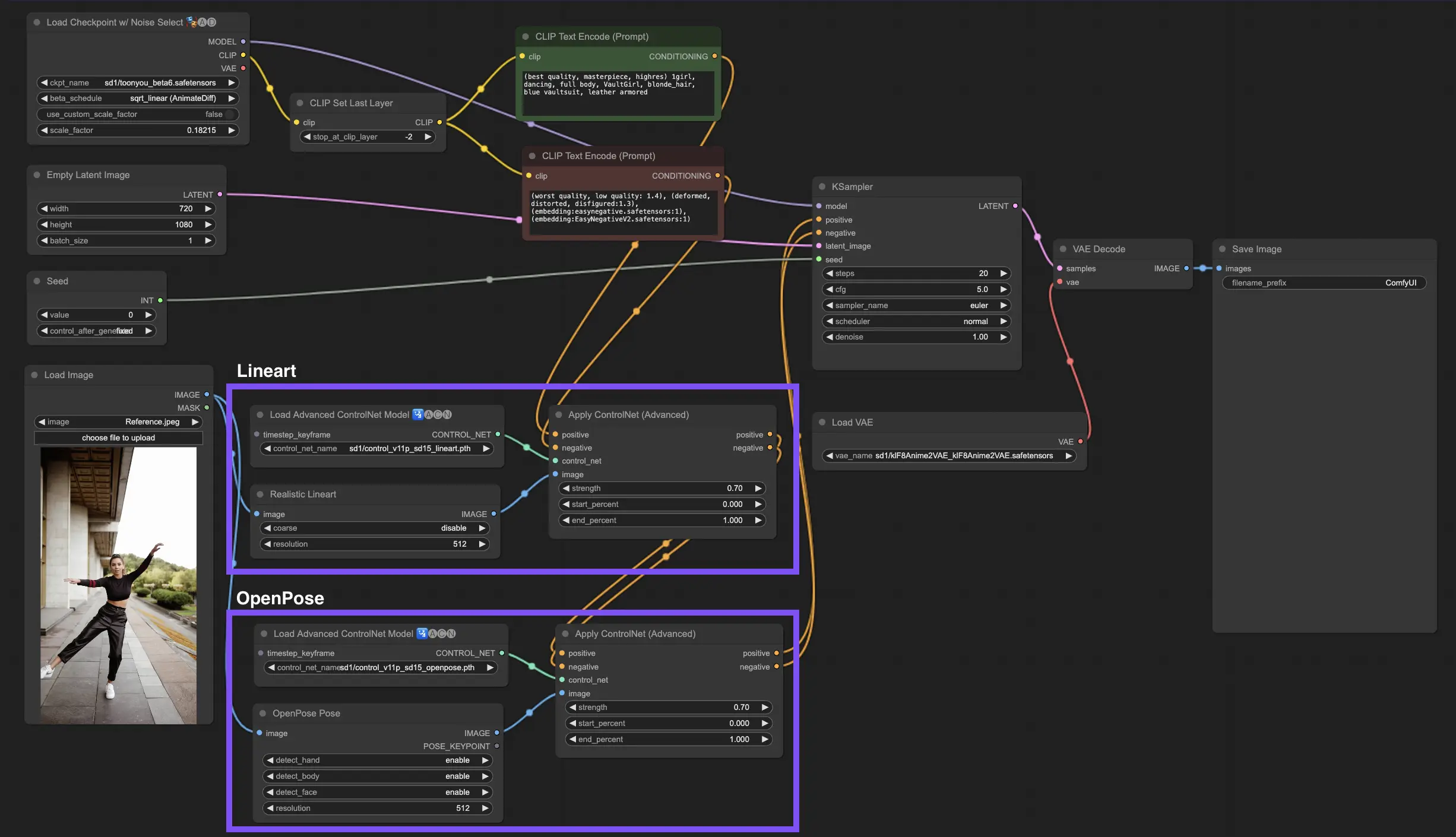
Task: Collapse the Realistic Lineart node dot
Action: pos(260,494)
